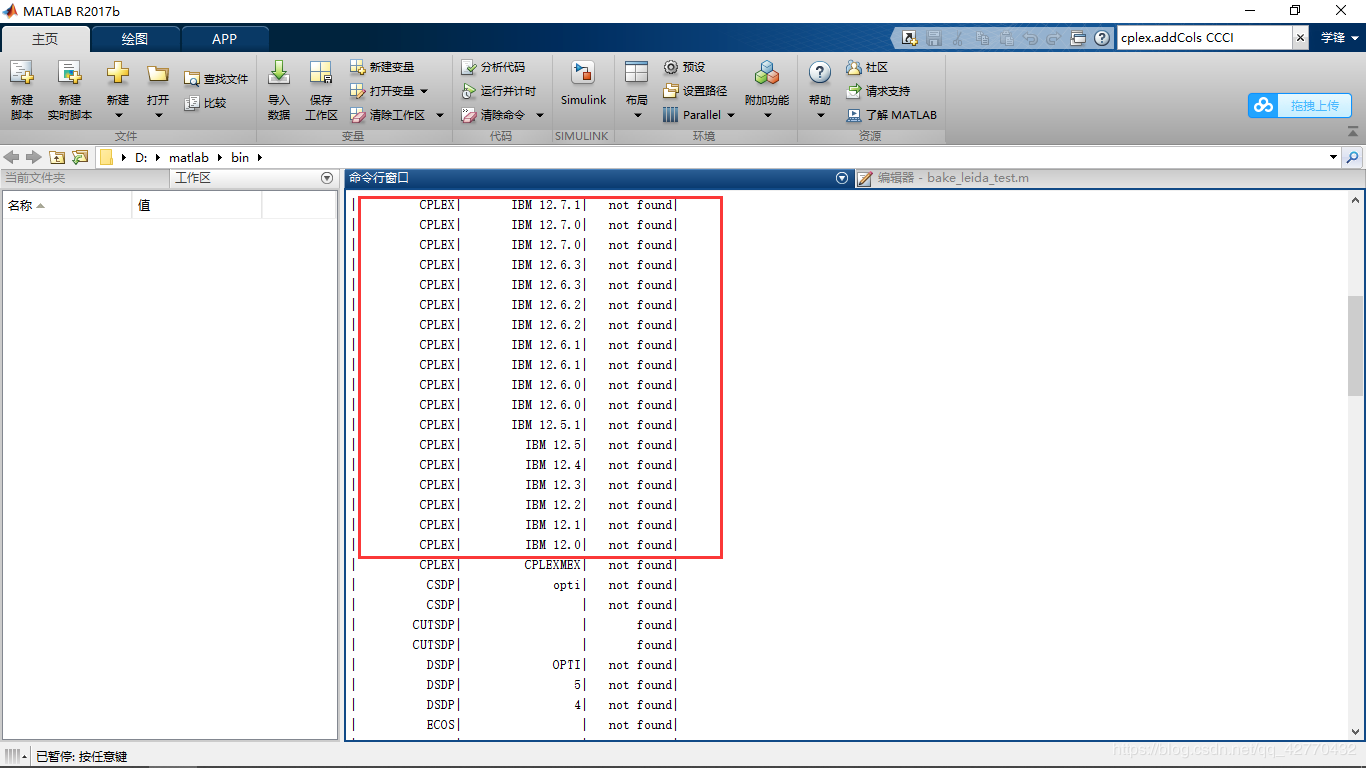The height and width of the screenshot is (768, 1366).
Task: Click the 打开 (Open) folder icon
Action: pyautogui.click(x=158, y=74)
